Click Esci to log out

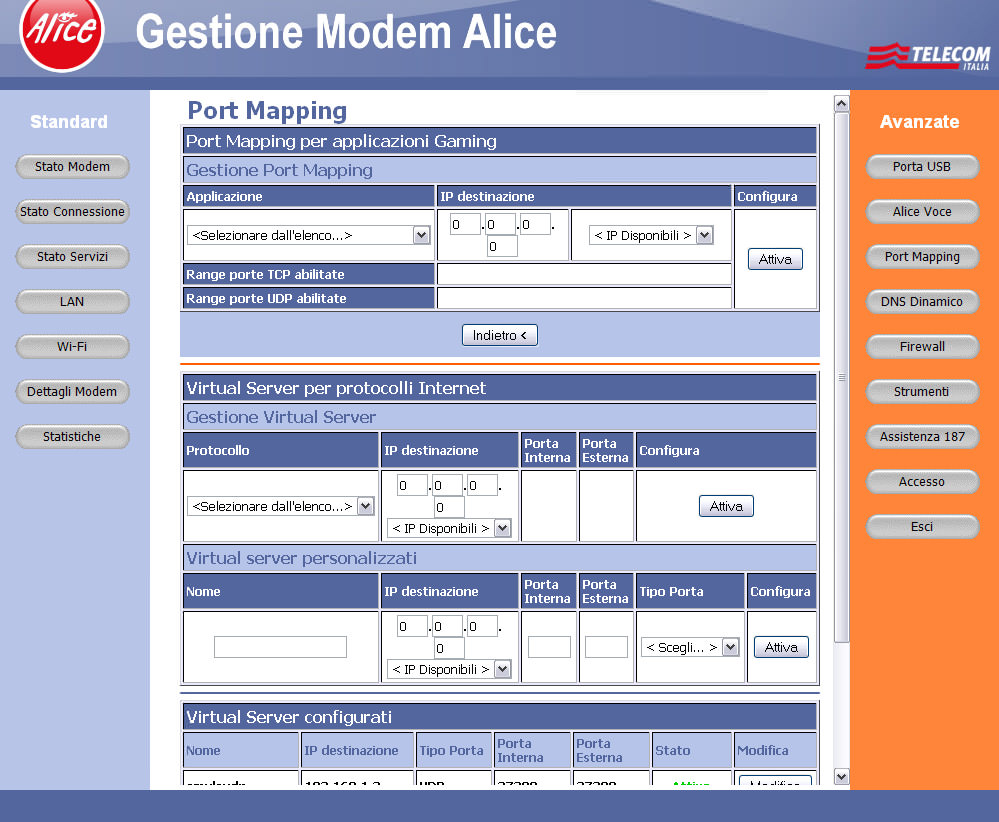(922, 527)
